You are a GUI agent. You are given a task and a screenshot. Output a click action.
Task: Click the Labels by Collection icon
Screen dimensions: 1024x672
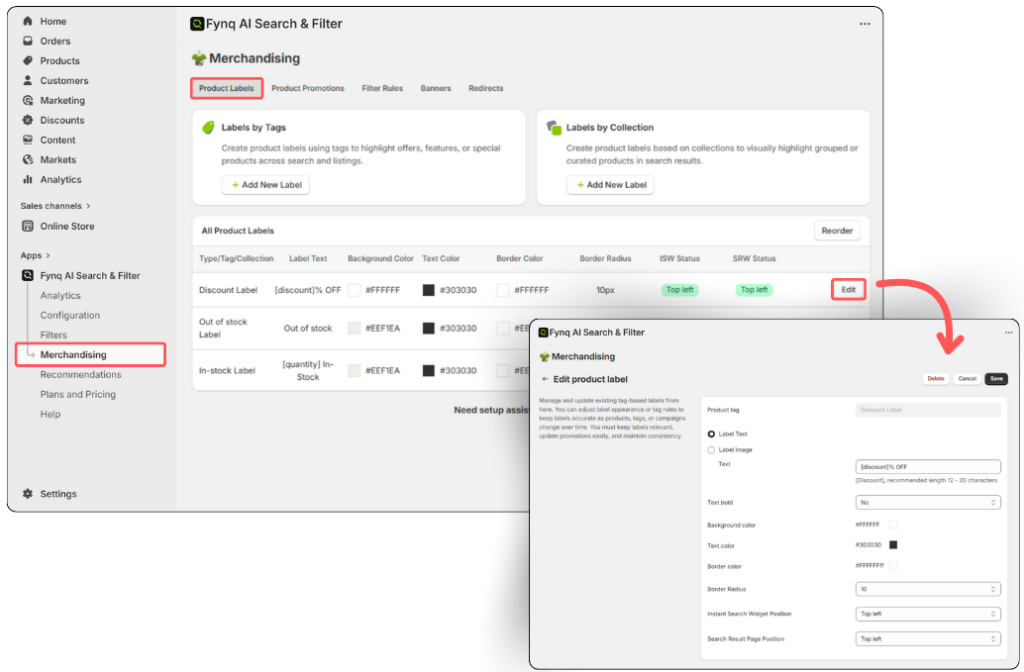pyautogui.click(x=554, y=127)
